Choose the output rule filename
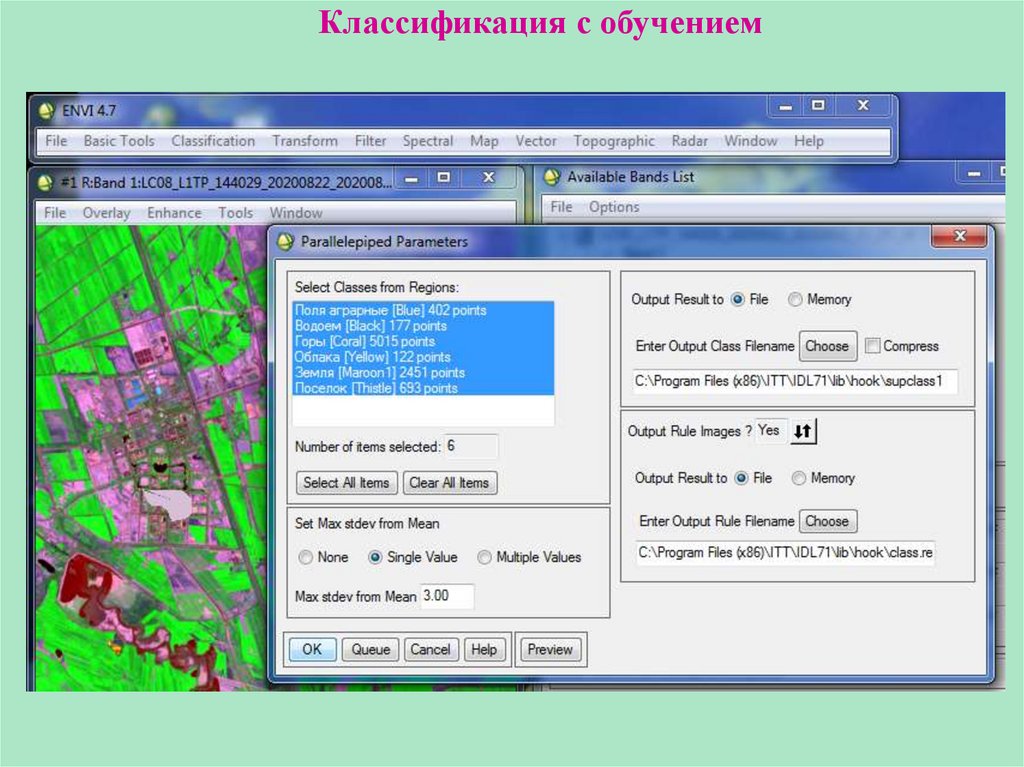The width and height of the screenshot is (1024, 767). click(827, 521)
